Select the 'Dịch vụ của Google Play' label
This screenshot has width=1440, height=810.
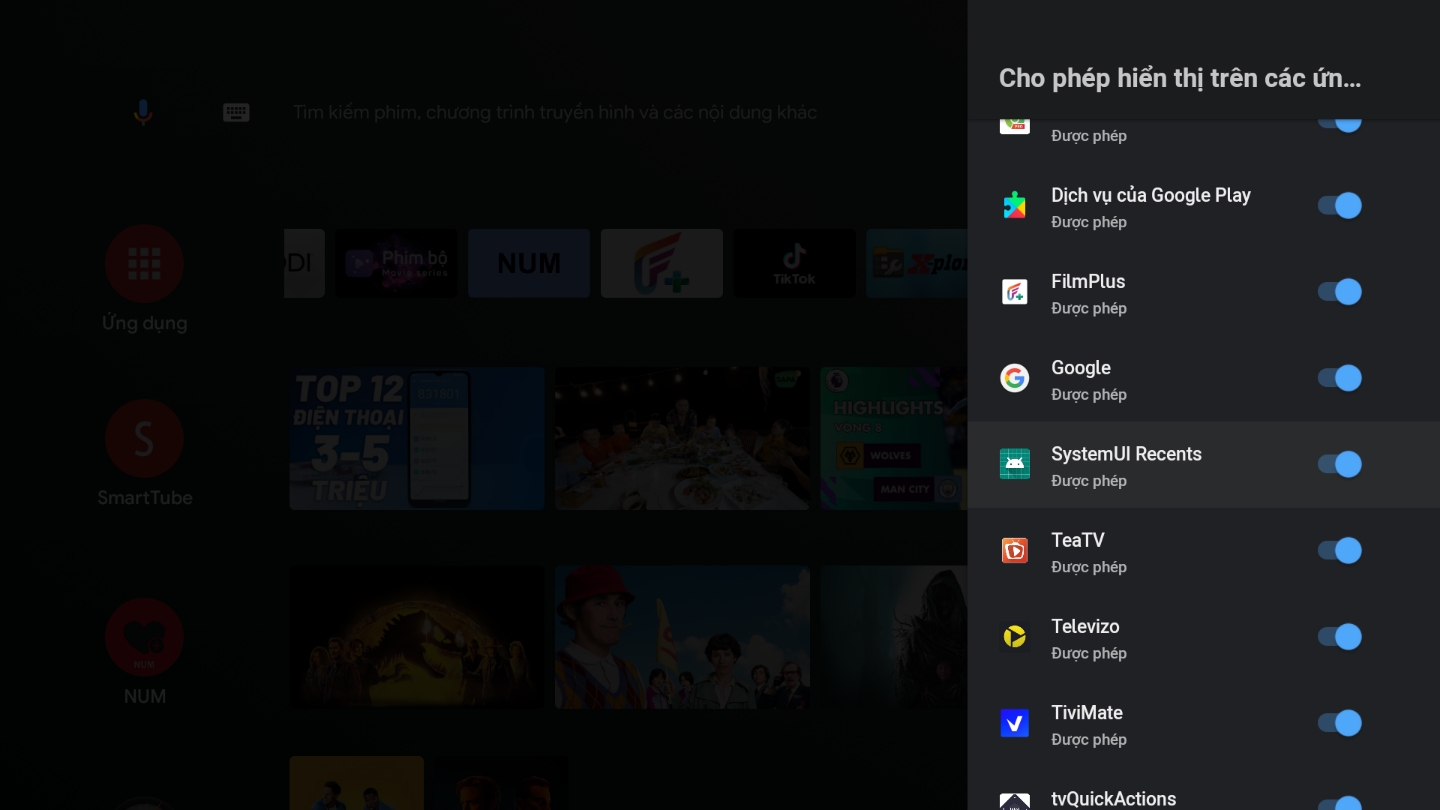[x=1151, y=195]
